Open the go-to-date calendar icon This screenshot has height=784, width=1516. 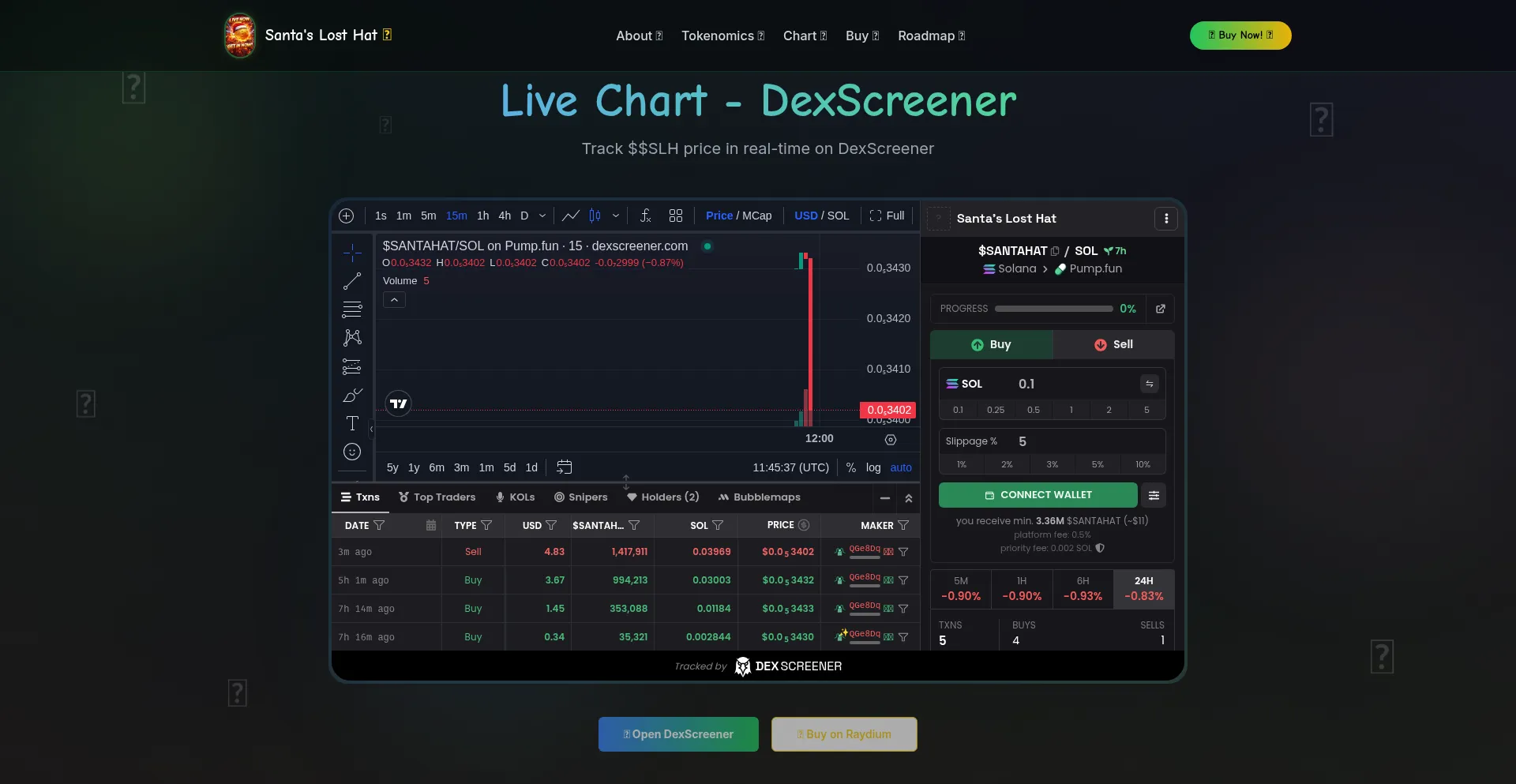565,467
